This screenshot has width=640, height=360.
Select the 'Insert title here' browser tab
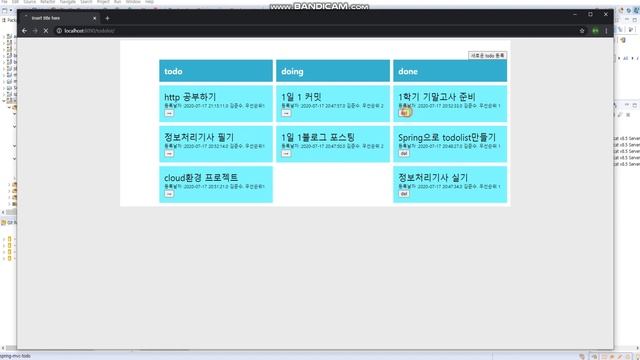tap(59, 18)
